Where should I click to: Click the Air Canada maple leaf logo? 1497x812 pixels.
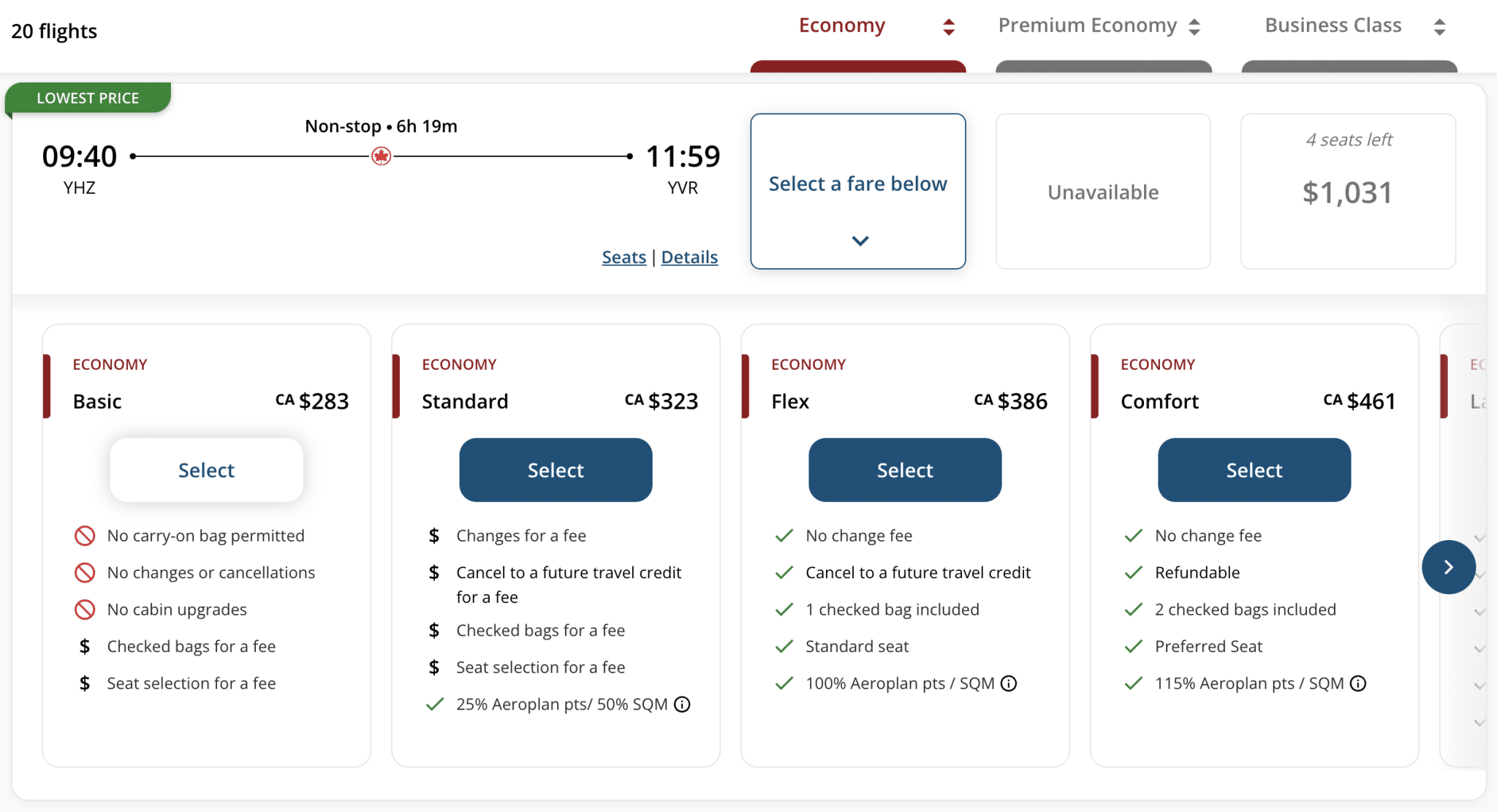pos(381,156)
